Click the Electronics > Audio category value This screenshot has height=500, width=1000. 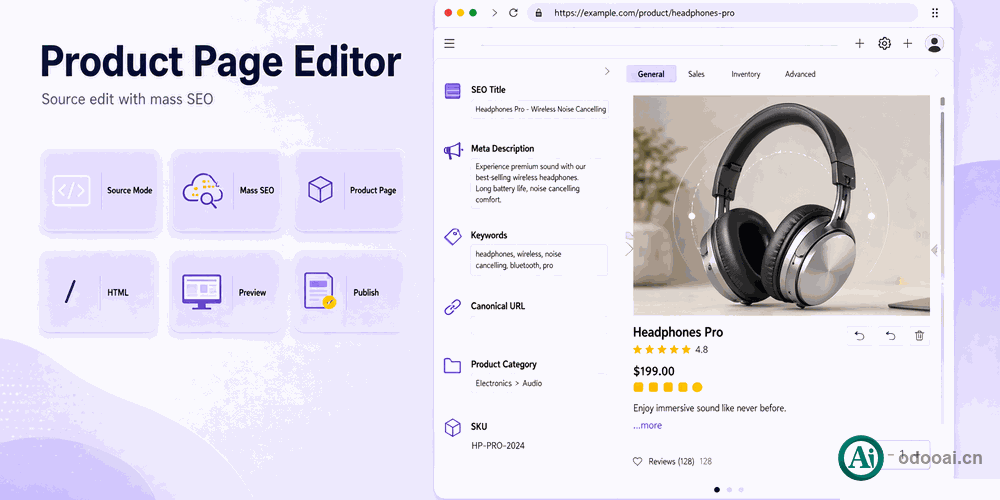point(509,383)
